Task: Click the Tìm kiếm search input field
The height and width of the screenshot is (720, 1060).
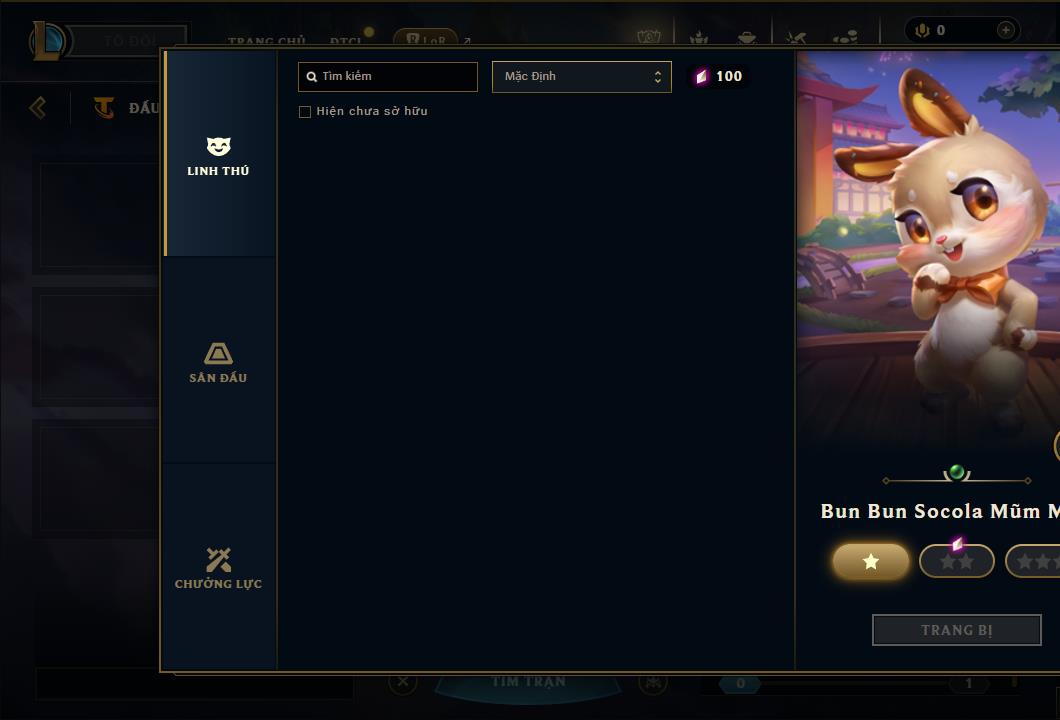Action: click(388, 76)
